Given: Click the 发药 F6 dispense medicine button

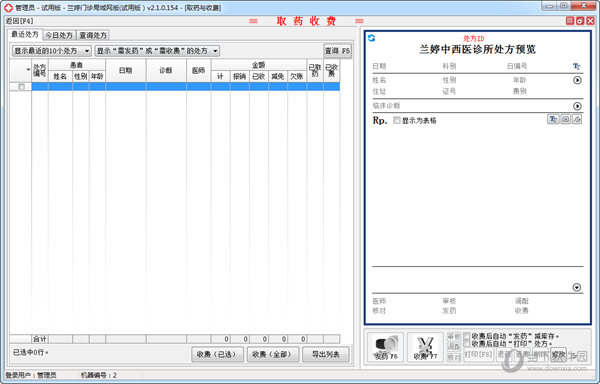Looking at the screenshot, I should pos(385,347).
